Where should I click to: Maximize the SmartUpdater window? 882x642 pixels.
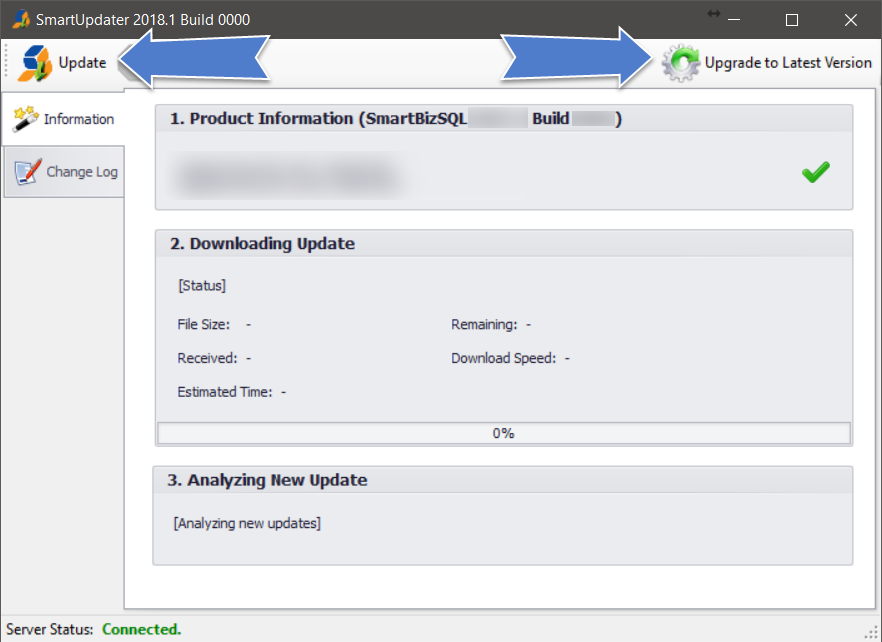[x=792, y=20]
